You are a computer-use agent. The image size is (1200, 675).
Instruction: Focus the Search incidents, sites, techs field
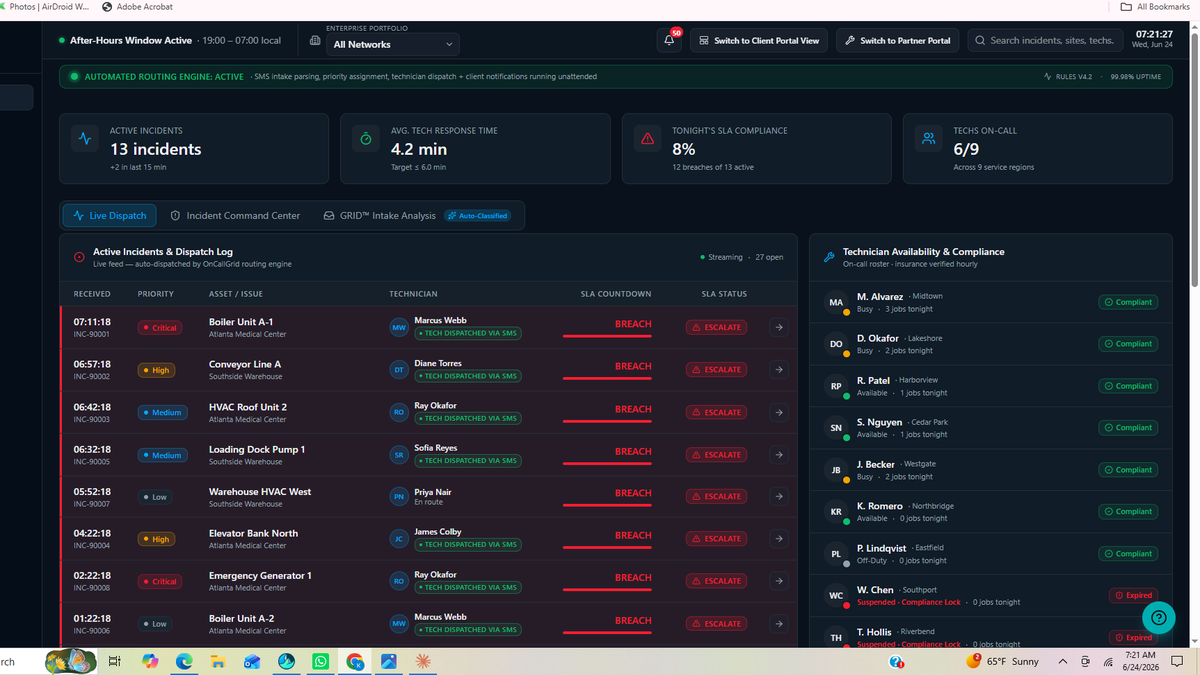[1043, 40]
